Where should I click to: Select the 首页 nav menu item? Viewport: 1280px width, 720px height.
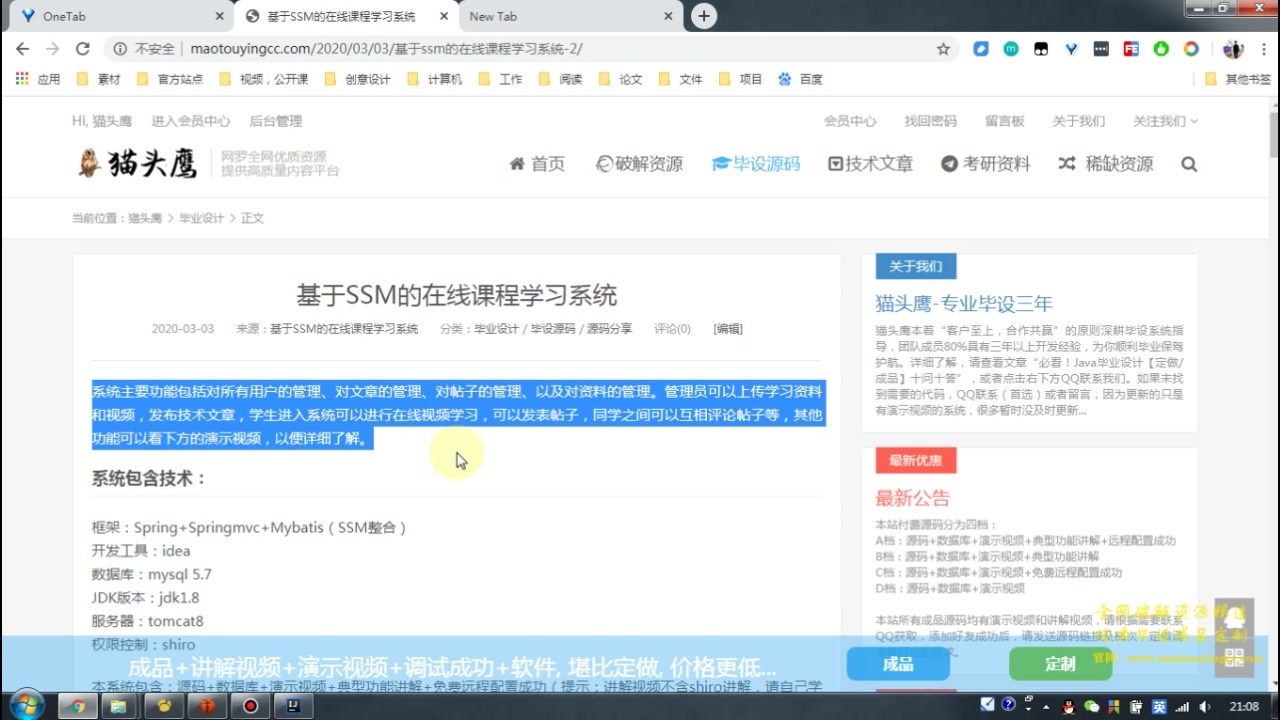[x=537, y=164]
